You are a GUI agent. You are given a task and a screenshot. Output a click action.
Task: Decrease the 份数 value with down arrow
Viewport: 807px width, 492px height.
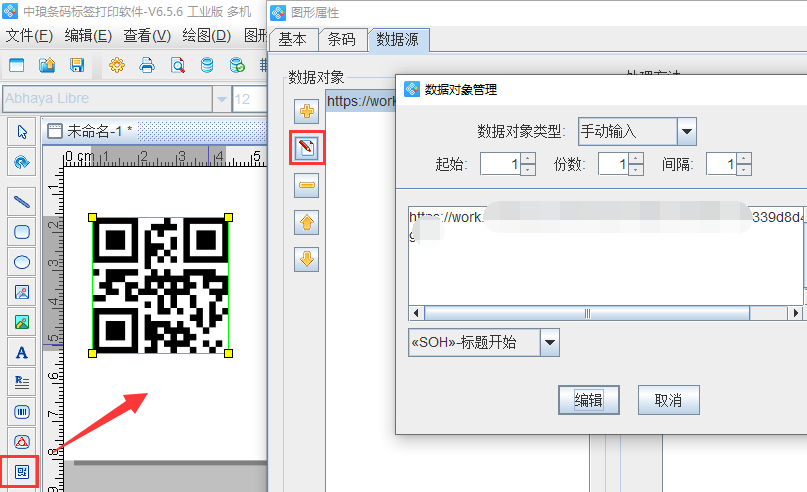(636, 170)
